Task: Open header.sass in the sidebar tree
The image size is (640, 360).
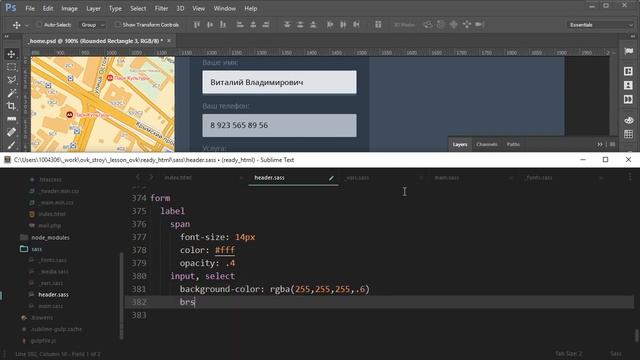Action: (x=53, y=294)
